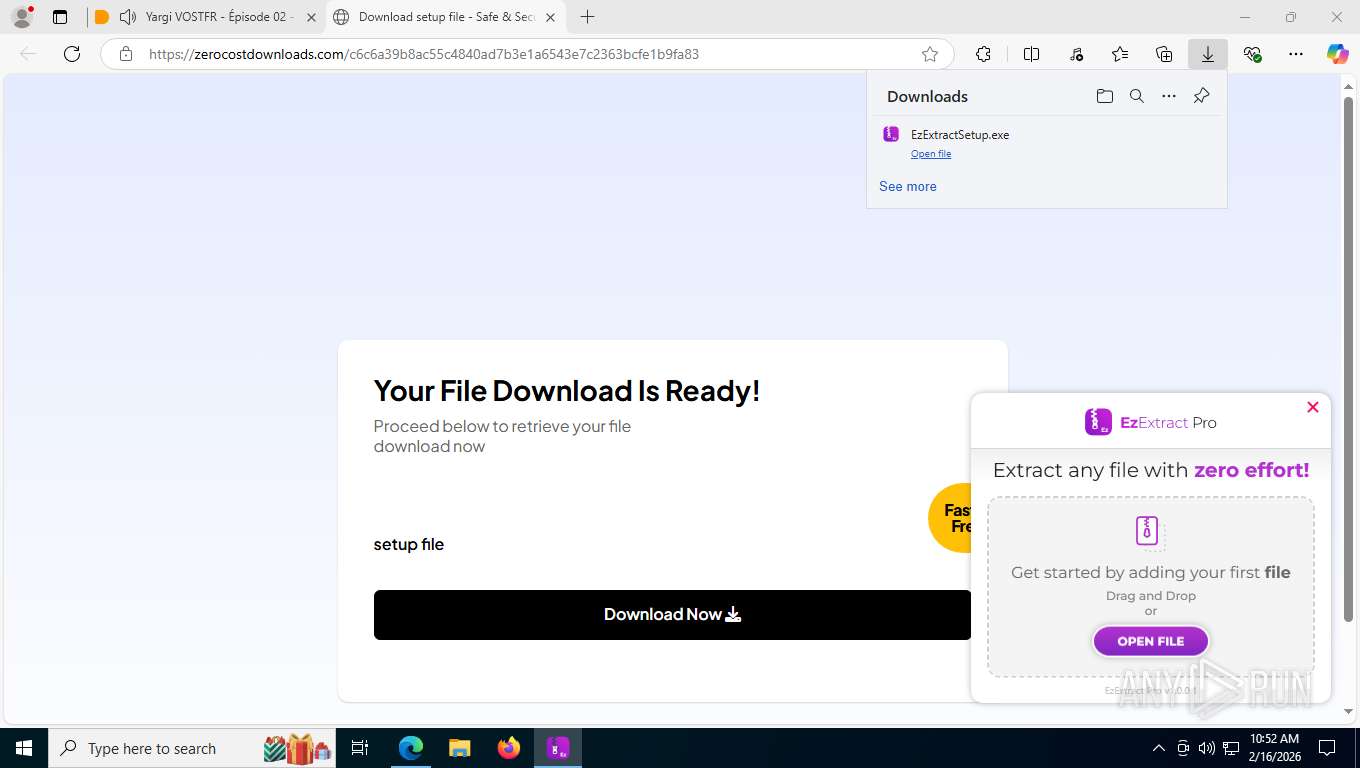
Task: Open a new browser tab
Action: click(x=588, y=17)
